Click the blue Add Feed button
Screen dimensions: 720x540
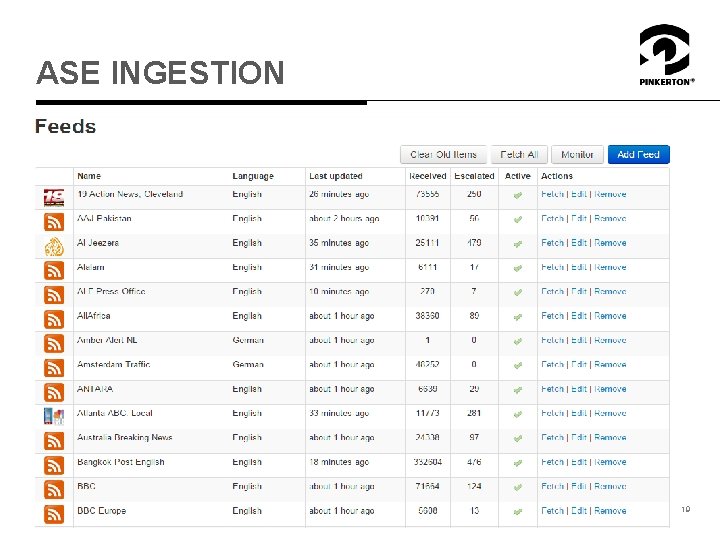pos(638,155)
